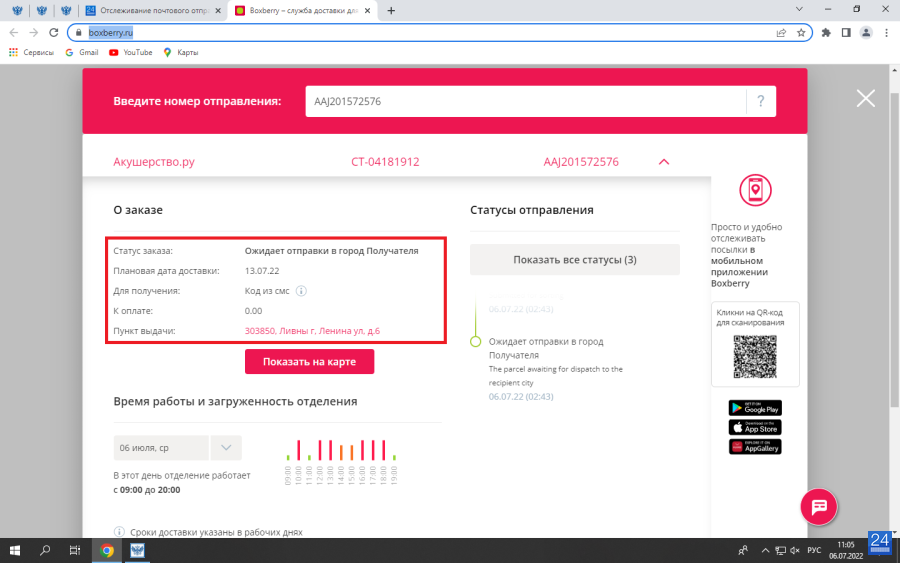The image size is (900, 563).
Task: Collapse the order details with the pink chevron
Action: coord(664,162)
